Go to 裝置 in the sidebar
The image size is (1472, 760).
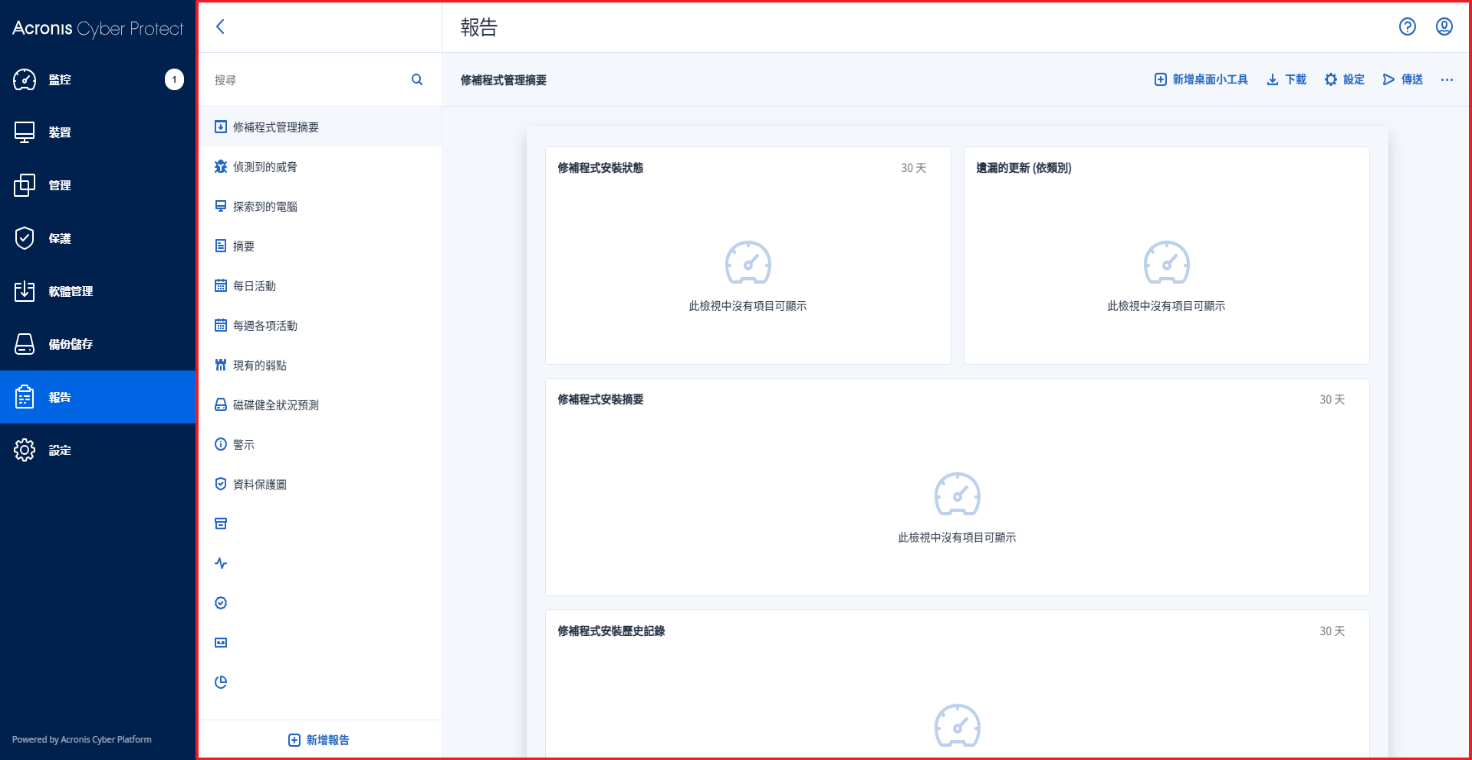click(97, 132)
